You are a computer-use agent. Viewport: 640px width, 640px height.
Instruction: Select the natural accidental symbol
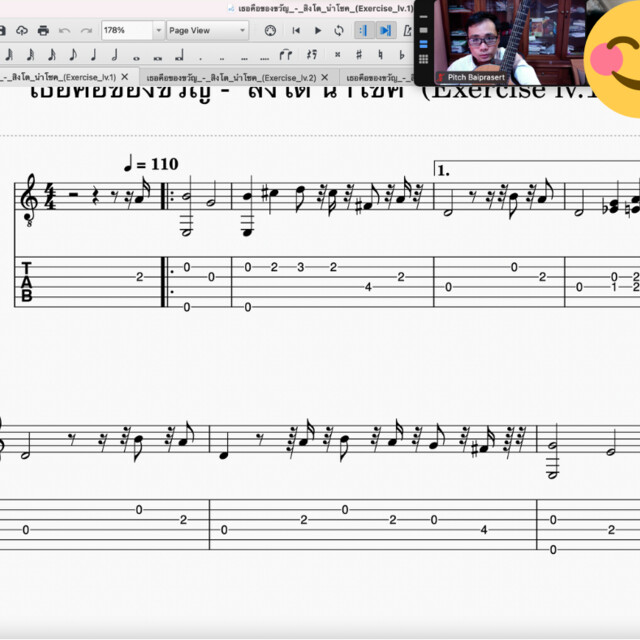[x=380, y=54]
